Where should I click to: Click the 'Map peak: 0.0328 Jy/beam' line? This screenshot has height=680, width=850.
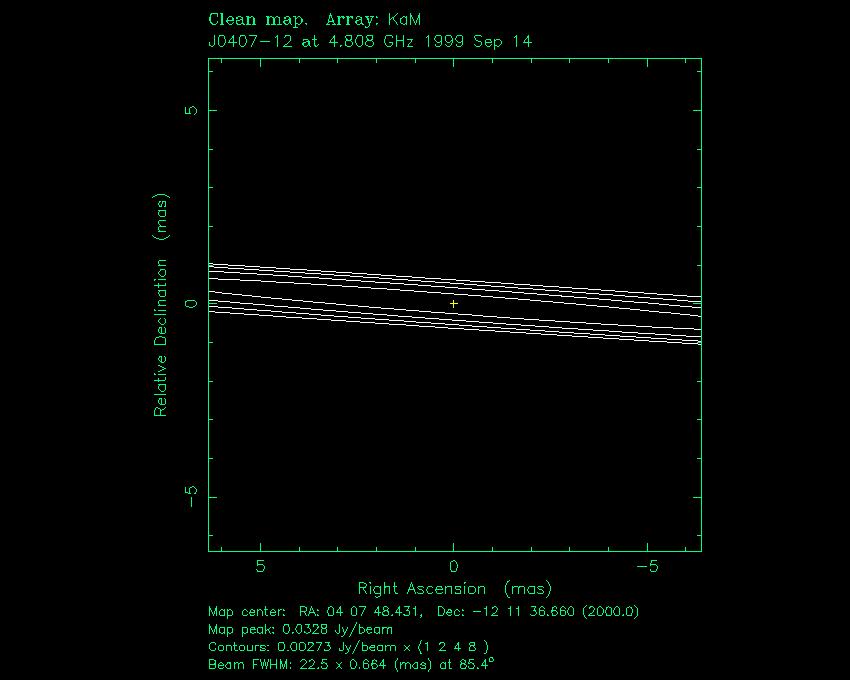point(300,630)
